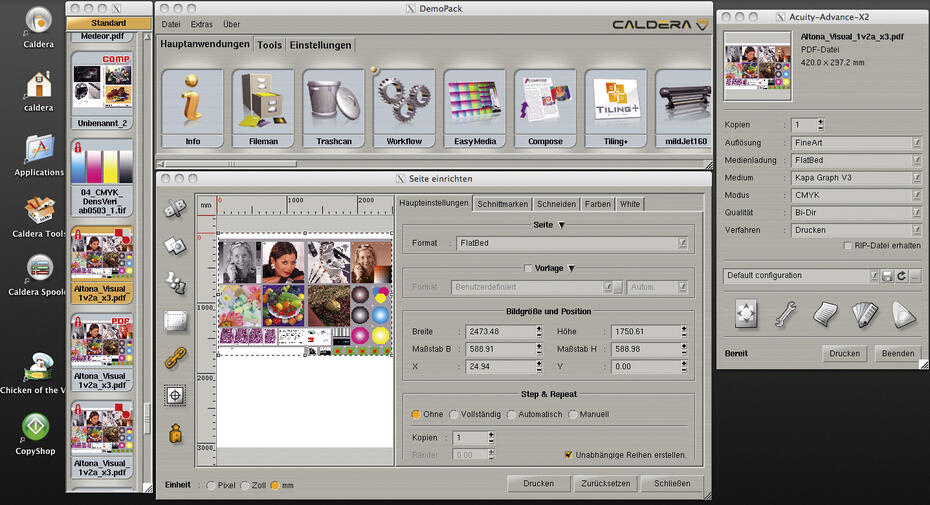The image size is (930, 505).
Task: Open the Qualität Bi-Dir dropdown
Action: (x=856, y=212)
